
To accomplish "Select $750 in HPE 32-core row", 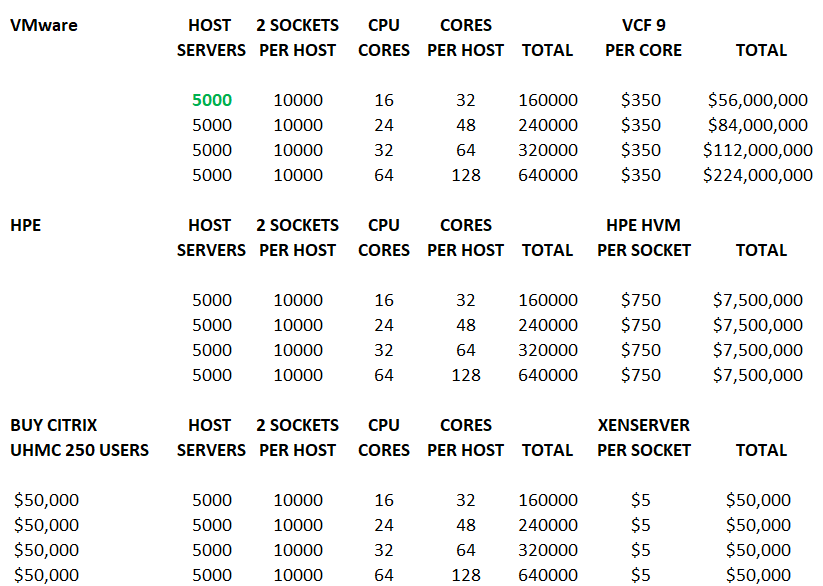I will (640, 350).
